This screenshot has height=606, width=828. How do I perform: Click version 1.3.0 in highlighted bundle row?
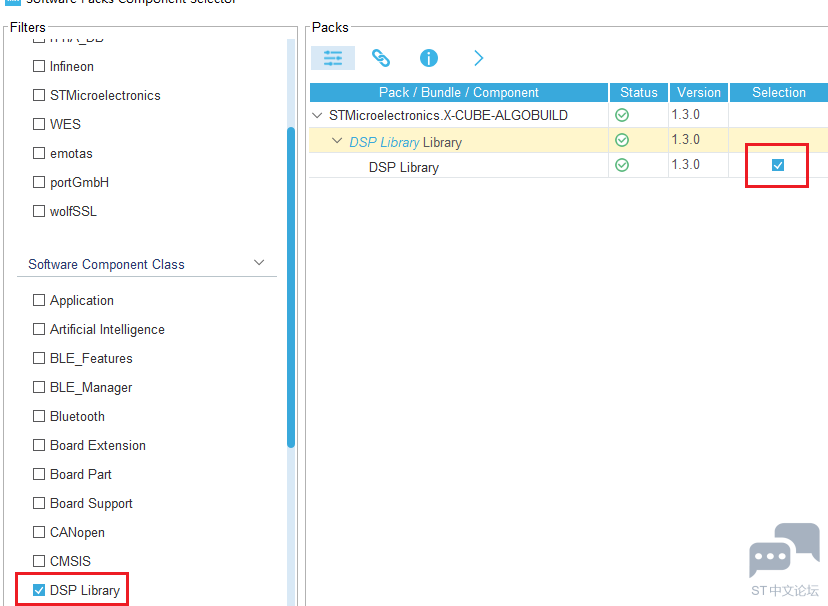coord(685,139)
